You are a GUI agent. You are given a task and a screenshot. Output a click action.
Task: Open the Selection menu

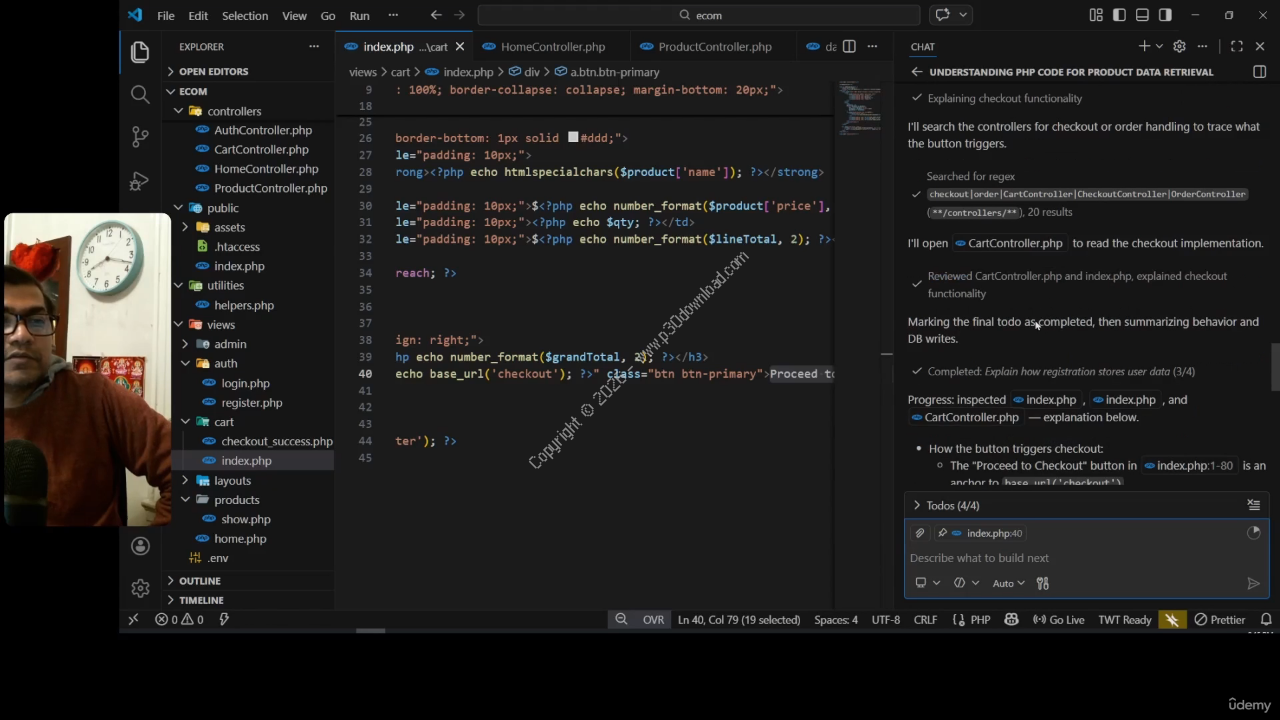[244, 16]
